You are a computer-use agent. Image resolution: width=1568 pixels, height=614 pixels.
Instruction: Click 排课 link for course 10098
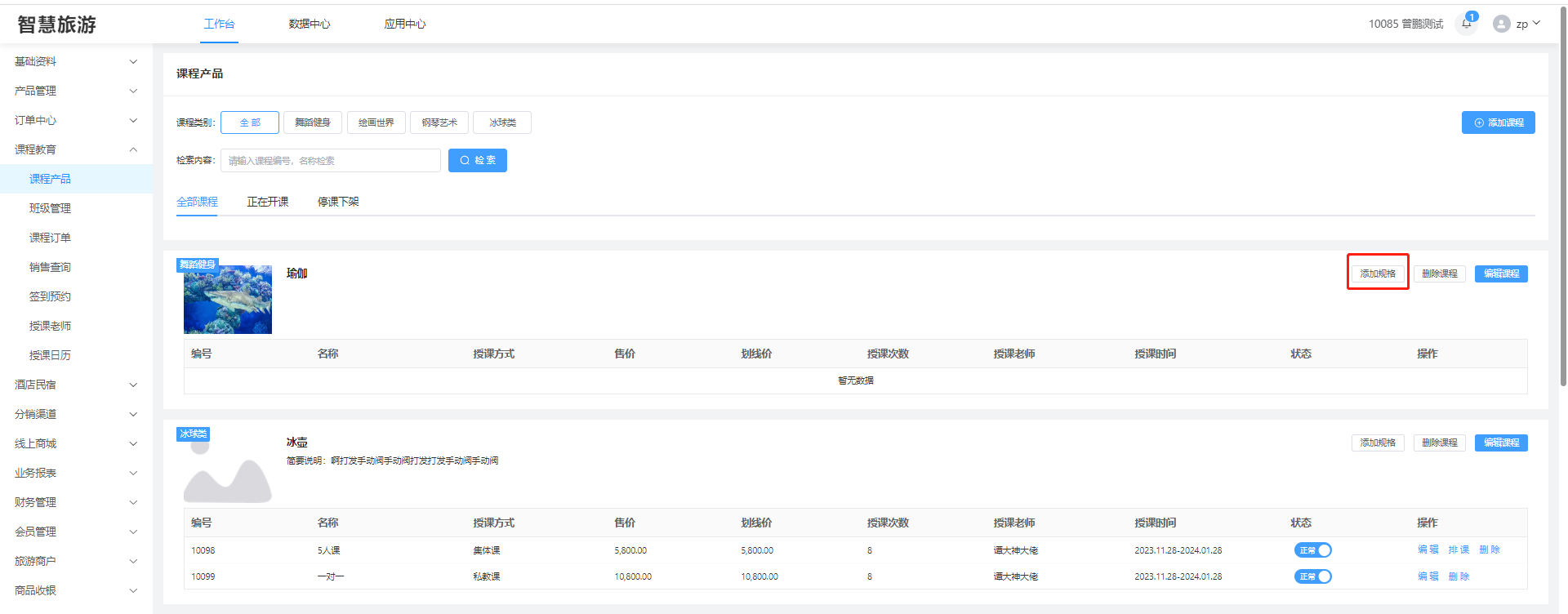(x=1459, y=549)
